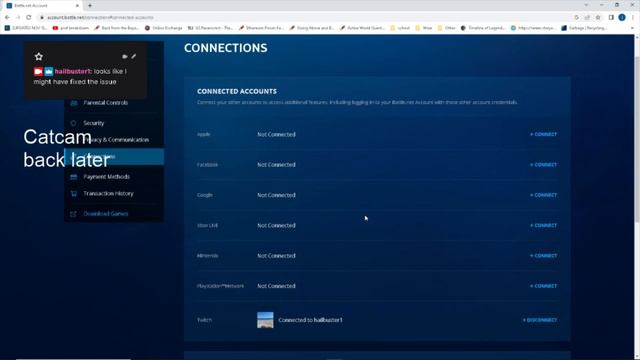Click the address bar URL
The height and width of the screenshot is (360, 640).
[x=100, y=18]
